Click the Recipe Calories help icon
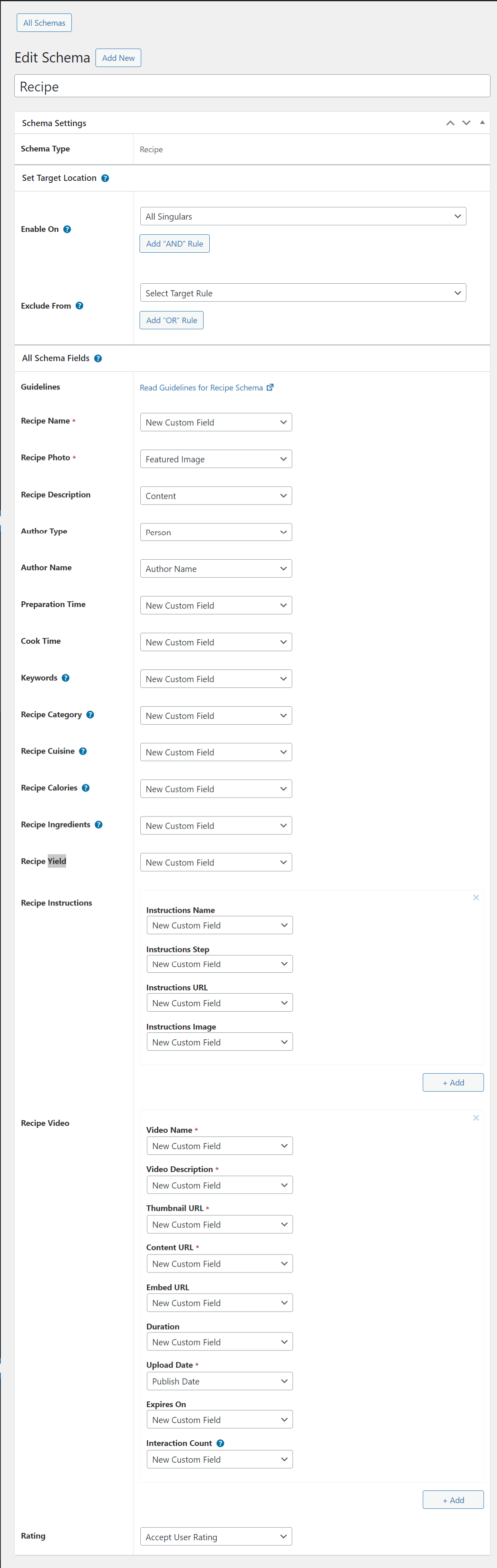 pyautogui.click(x=86, y=788)
